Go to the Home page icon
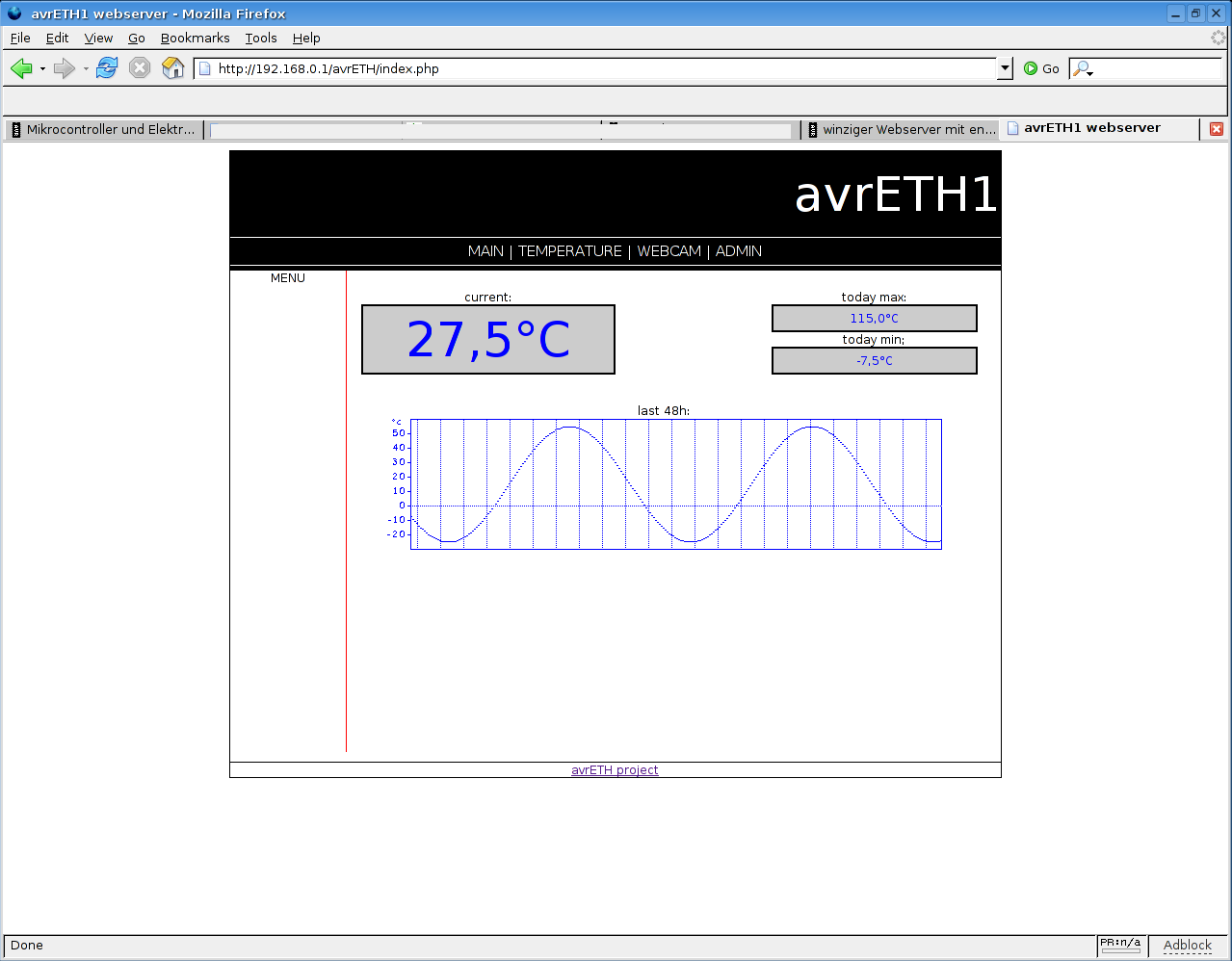This screenshot has height=961, width=1232. [x=173, y=68]
